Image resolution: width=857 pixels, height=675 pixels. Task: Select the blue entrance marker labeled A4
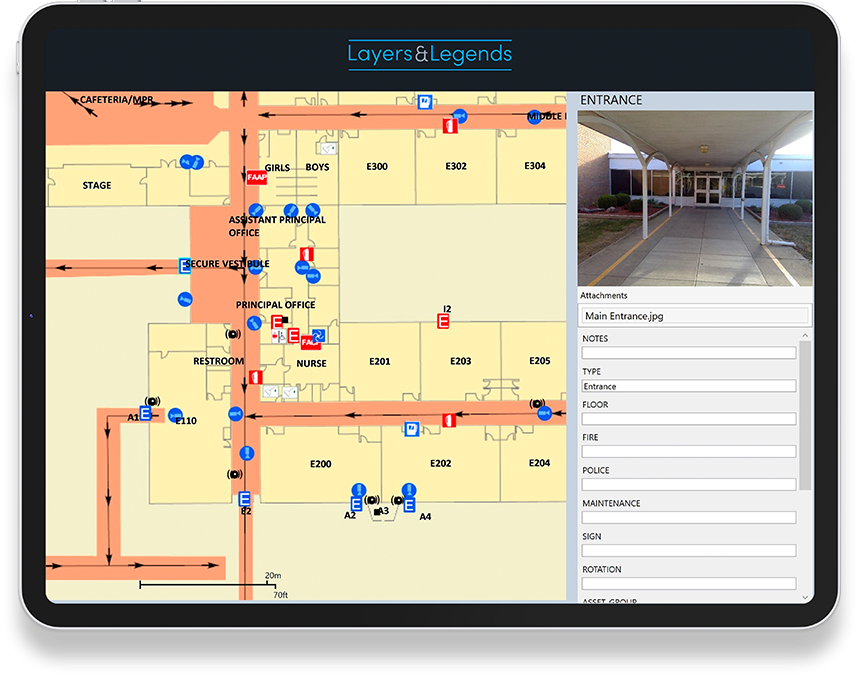point(409,505)
